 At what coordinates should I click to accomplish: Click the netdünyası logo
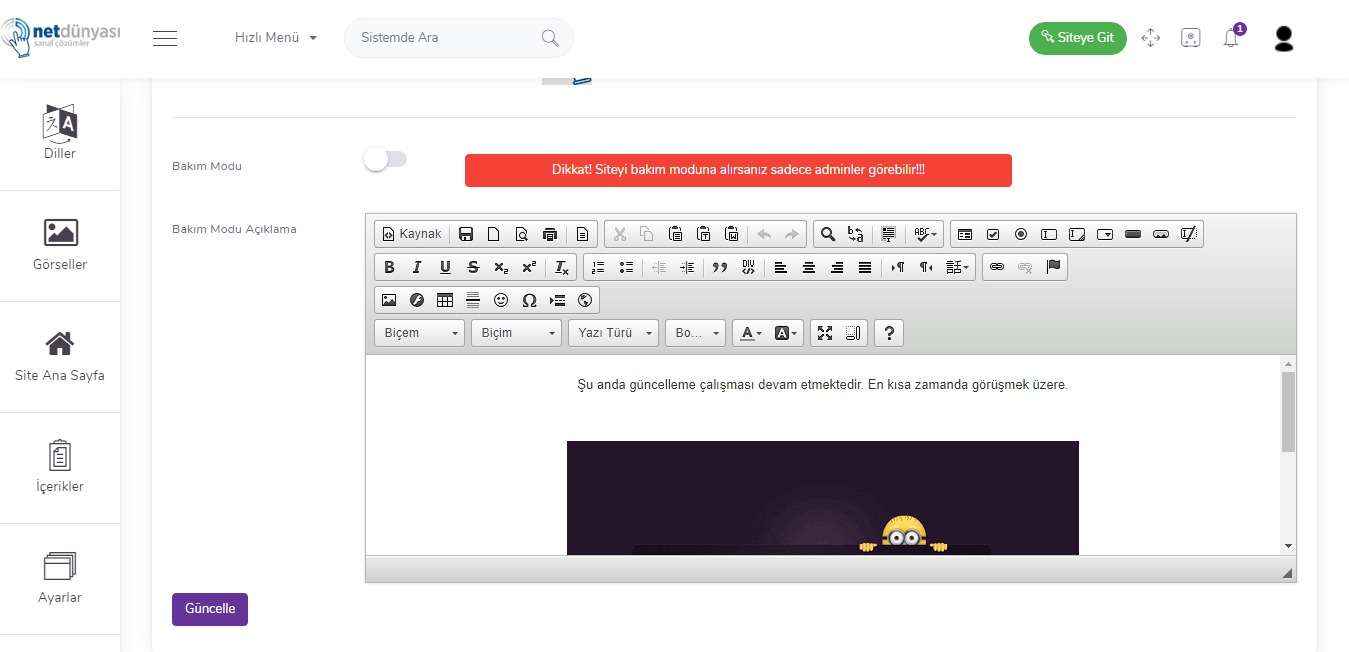(61, 38)
